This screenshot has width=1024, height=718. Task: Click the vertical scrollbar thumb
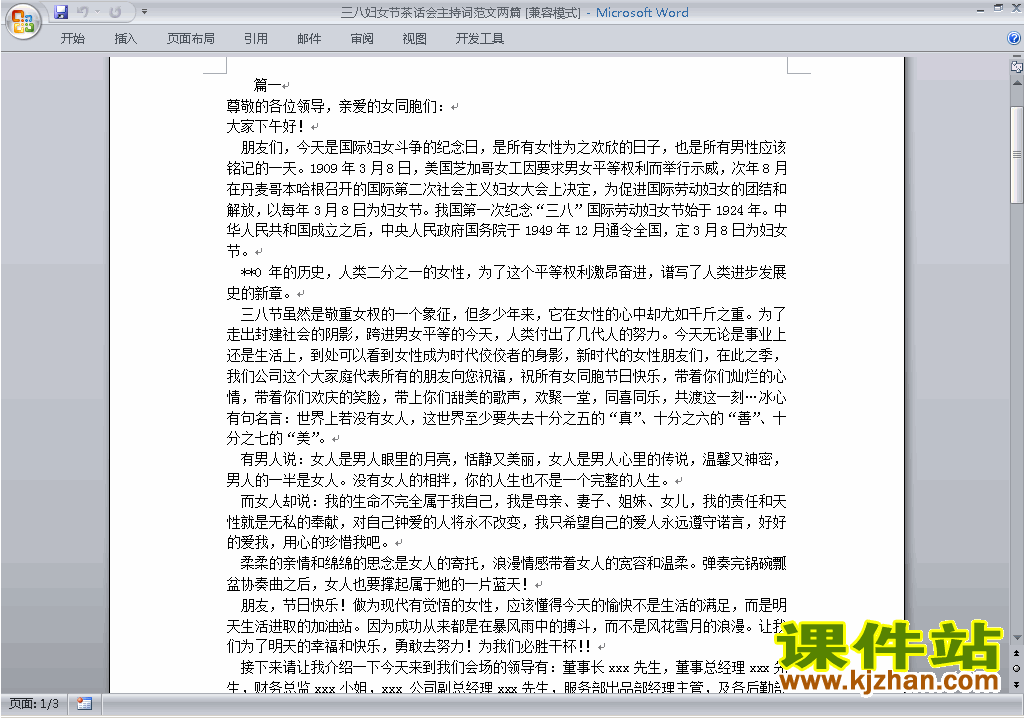pyautogui.click(x=1017, y=154)
